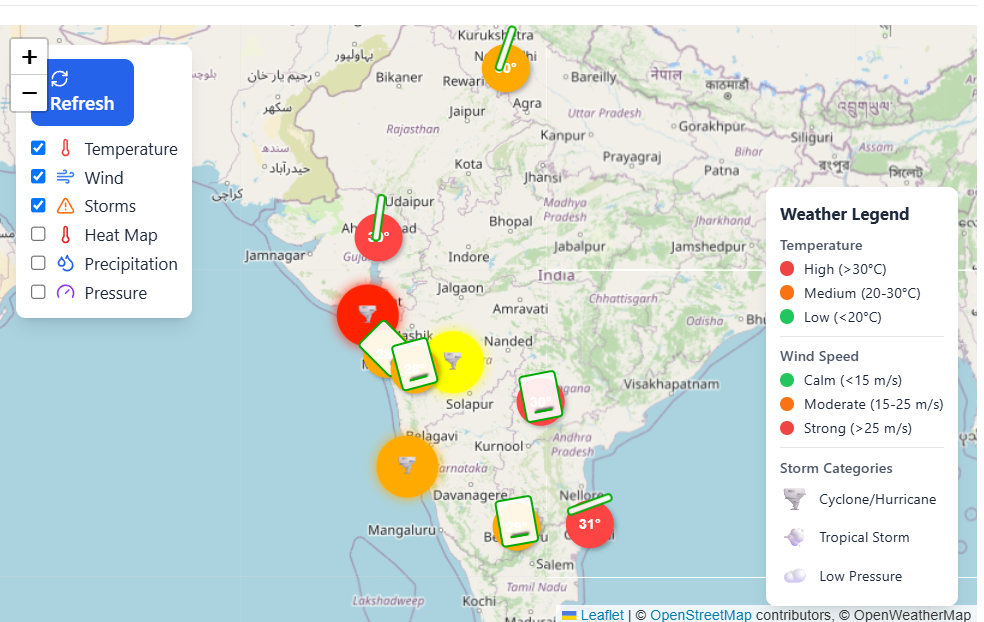Image resolution: width=984 pixels, height=622 pixels.
Task: Click the Temperature thermometer icon
Action: (65, 148)
